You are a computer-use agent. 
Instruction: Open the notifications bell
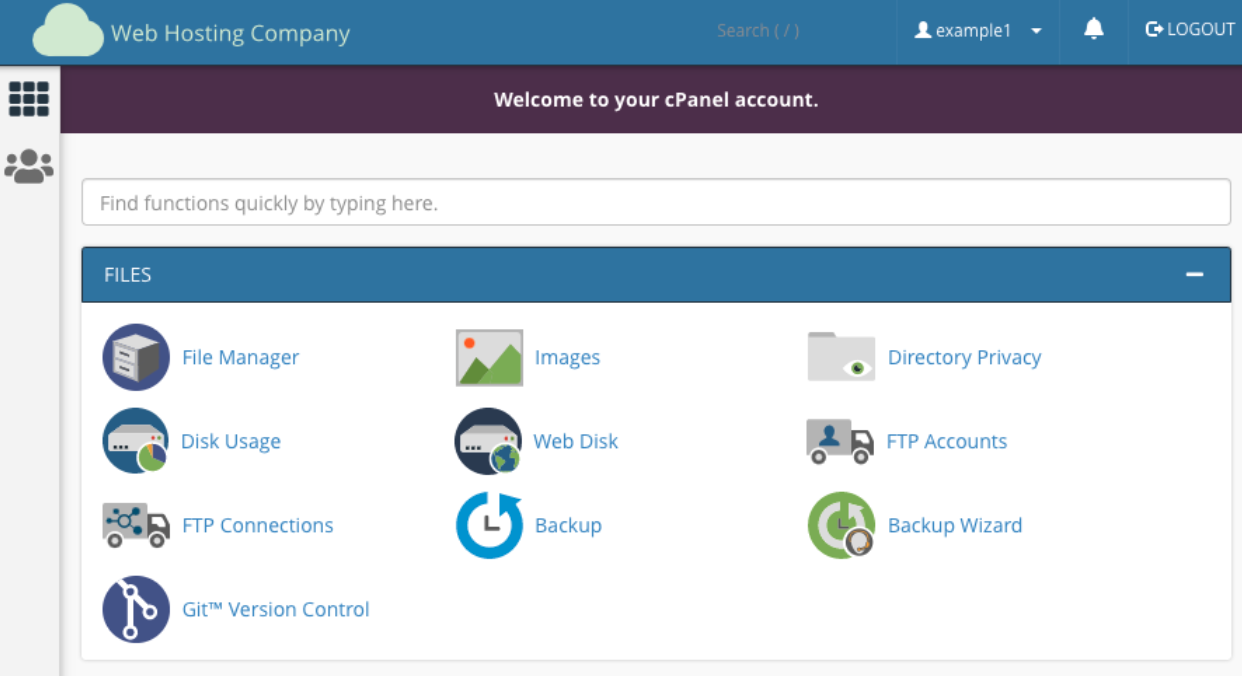point(1094,30)
